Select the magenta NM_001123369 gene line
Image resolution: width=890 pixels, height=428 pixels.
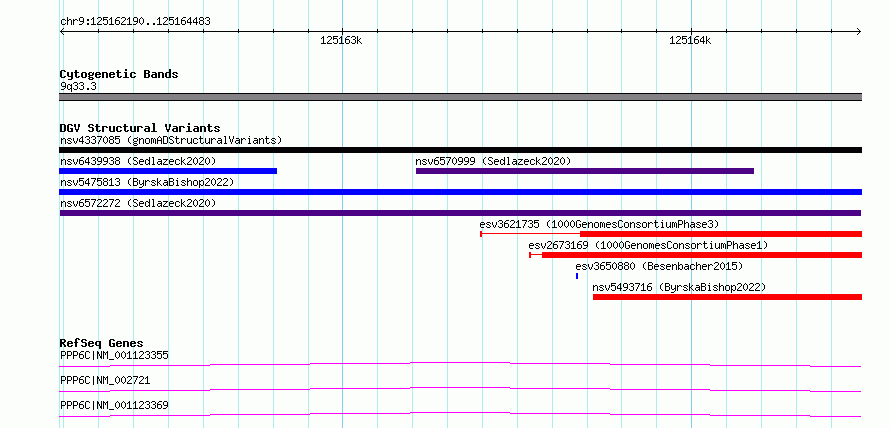tap(460, 414)
